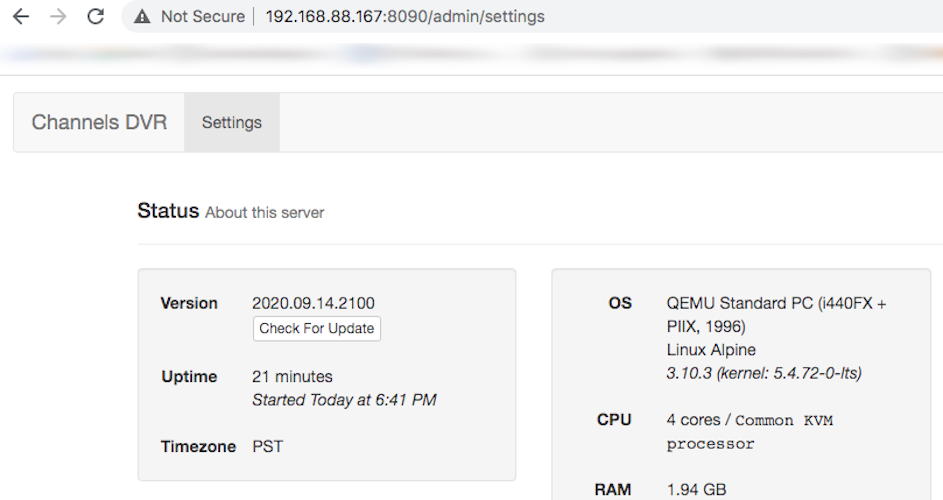Click the Not Secure warning icon
Screen dimensions: 943x500
142,17
